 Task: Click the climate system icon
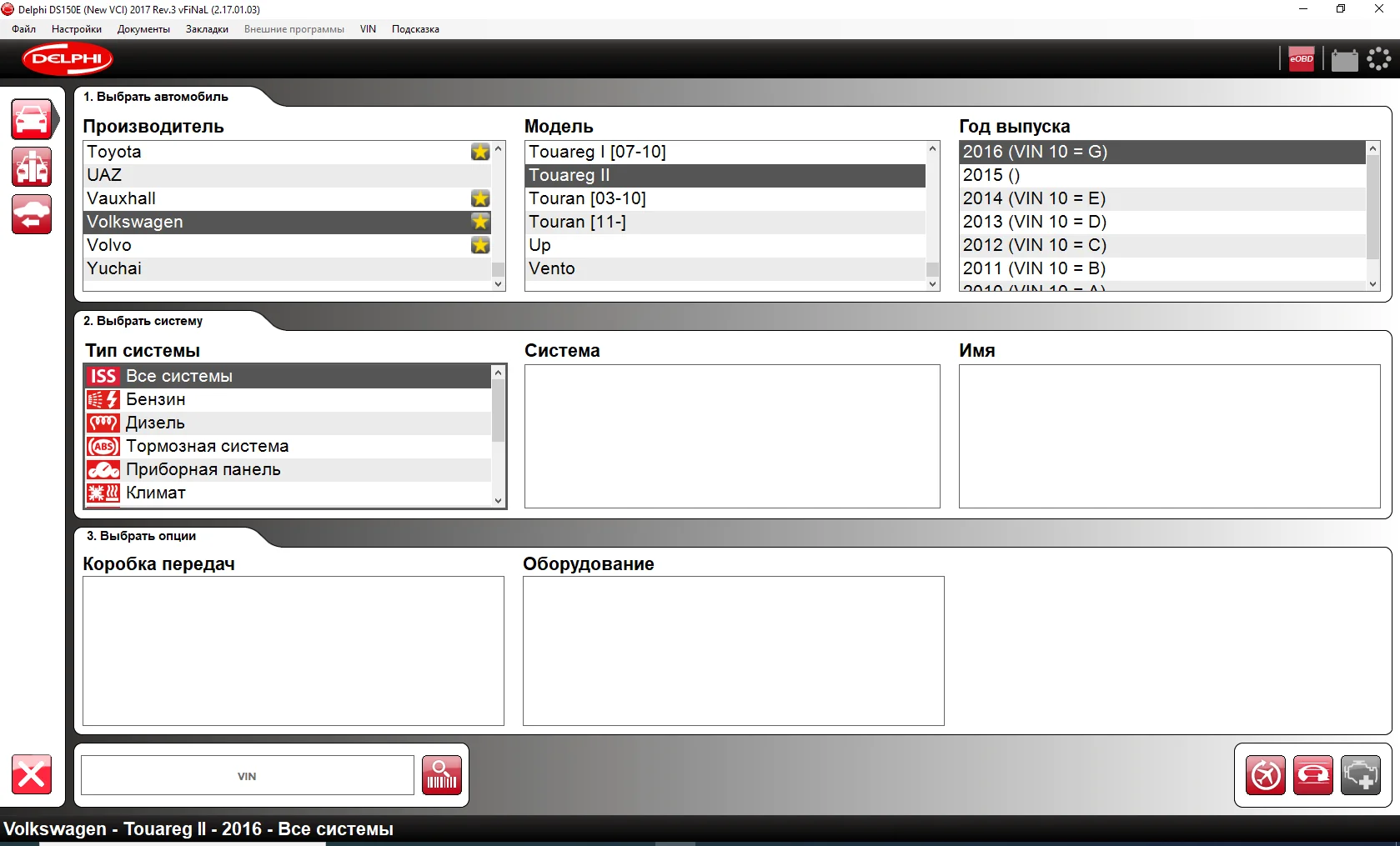pyautogui.click(x=103, y=493)
